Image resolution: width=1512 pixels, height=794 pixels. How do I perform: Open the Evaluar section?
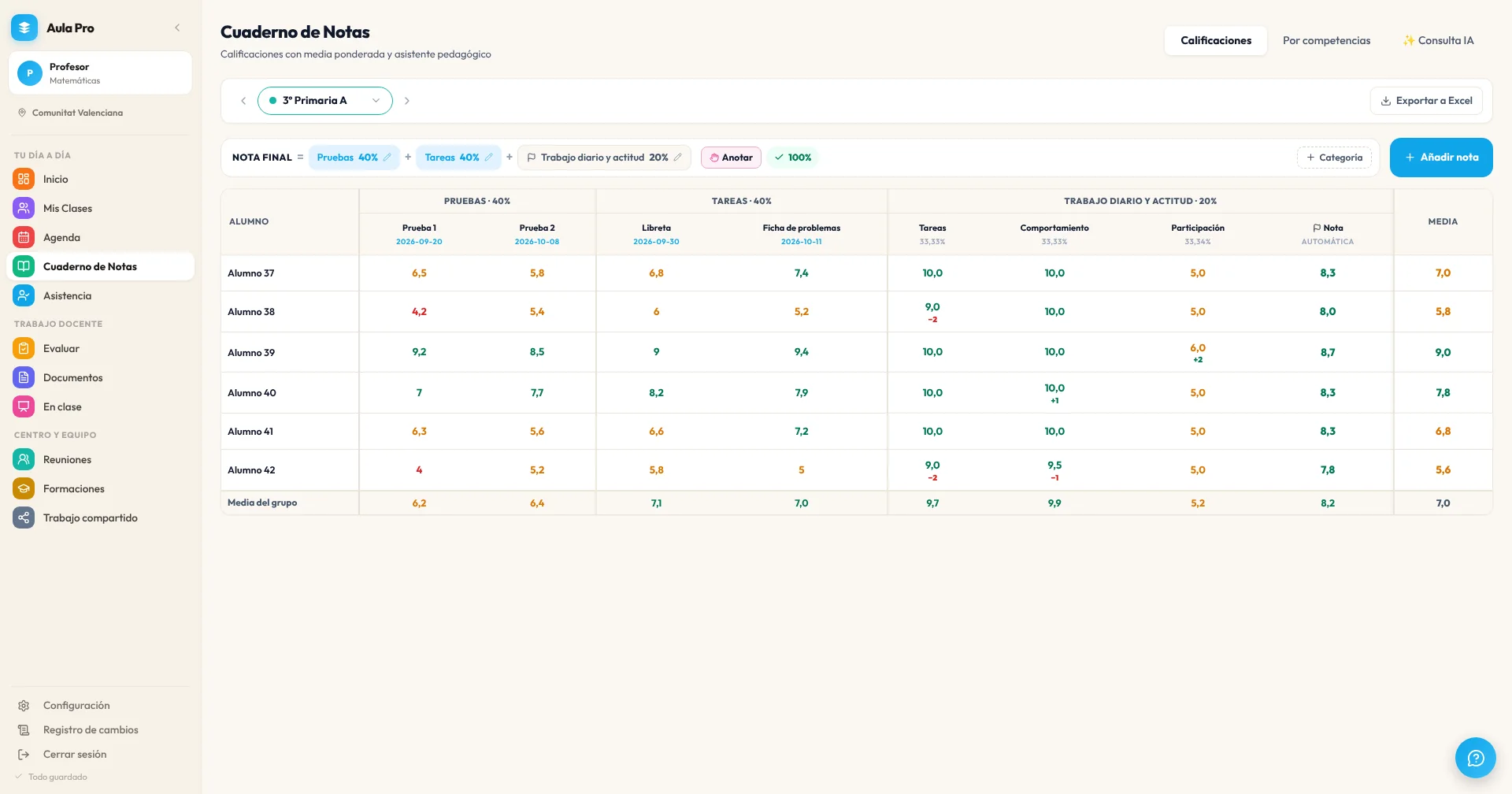click(x=100, y=348)
